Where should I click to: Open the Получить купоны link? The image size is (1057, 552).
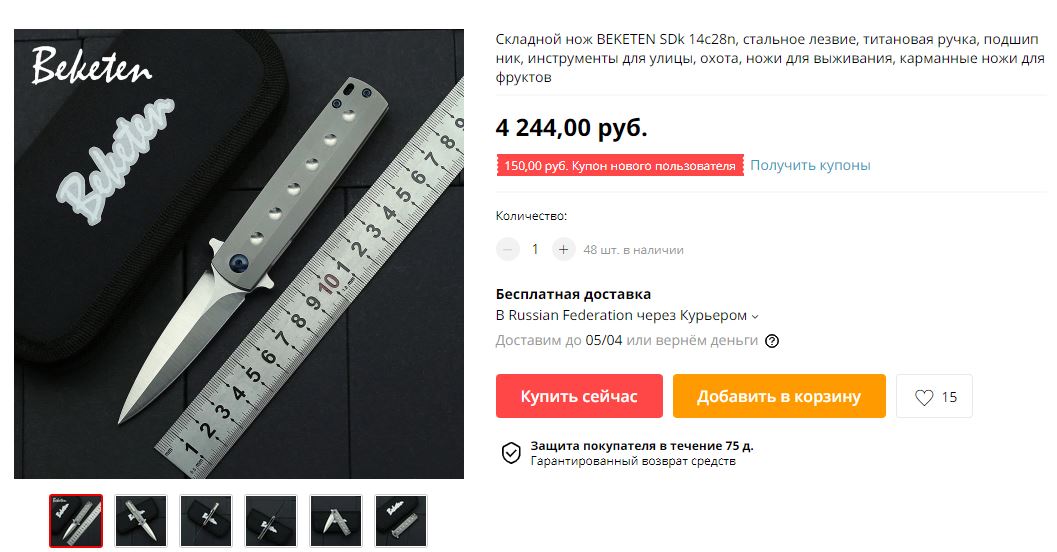(x=810, y=165)
